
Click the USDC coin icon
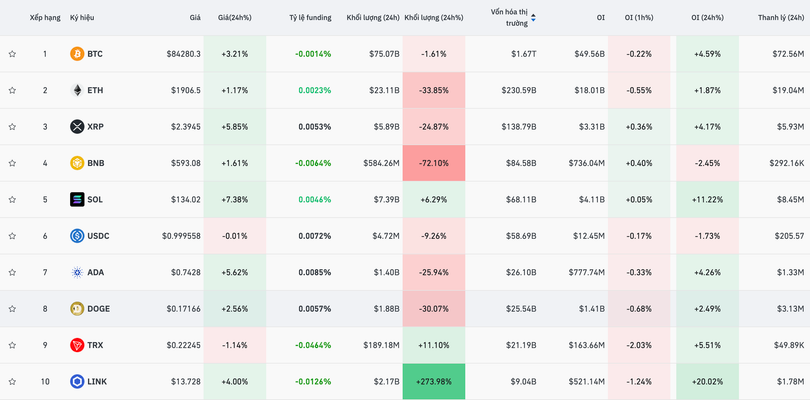(x=77, y=236)
